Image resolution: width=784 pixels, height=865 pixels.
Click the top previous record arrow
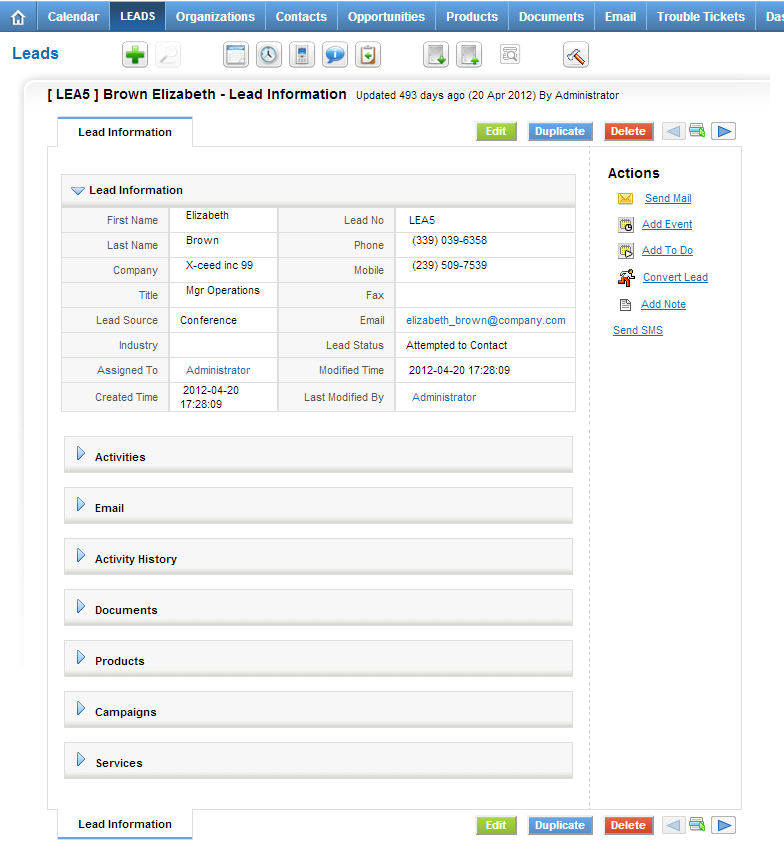pyautogui.click(x=673, y=131)
